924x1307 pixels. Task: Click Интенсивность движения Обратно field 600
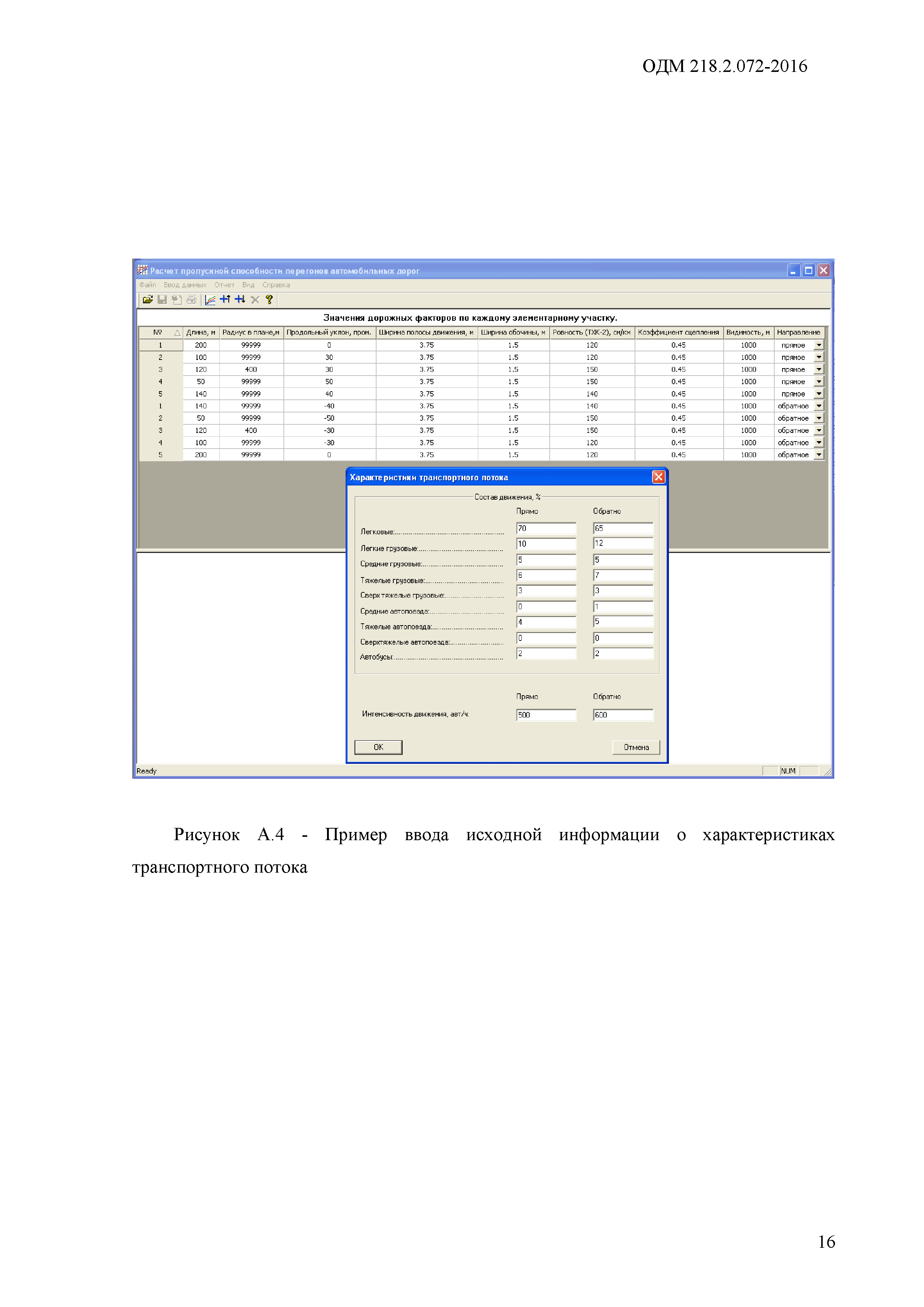pyautogui.click(x=623, y=715)
